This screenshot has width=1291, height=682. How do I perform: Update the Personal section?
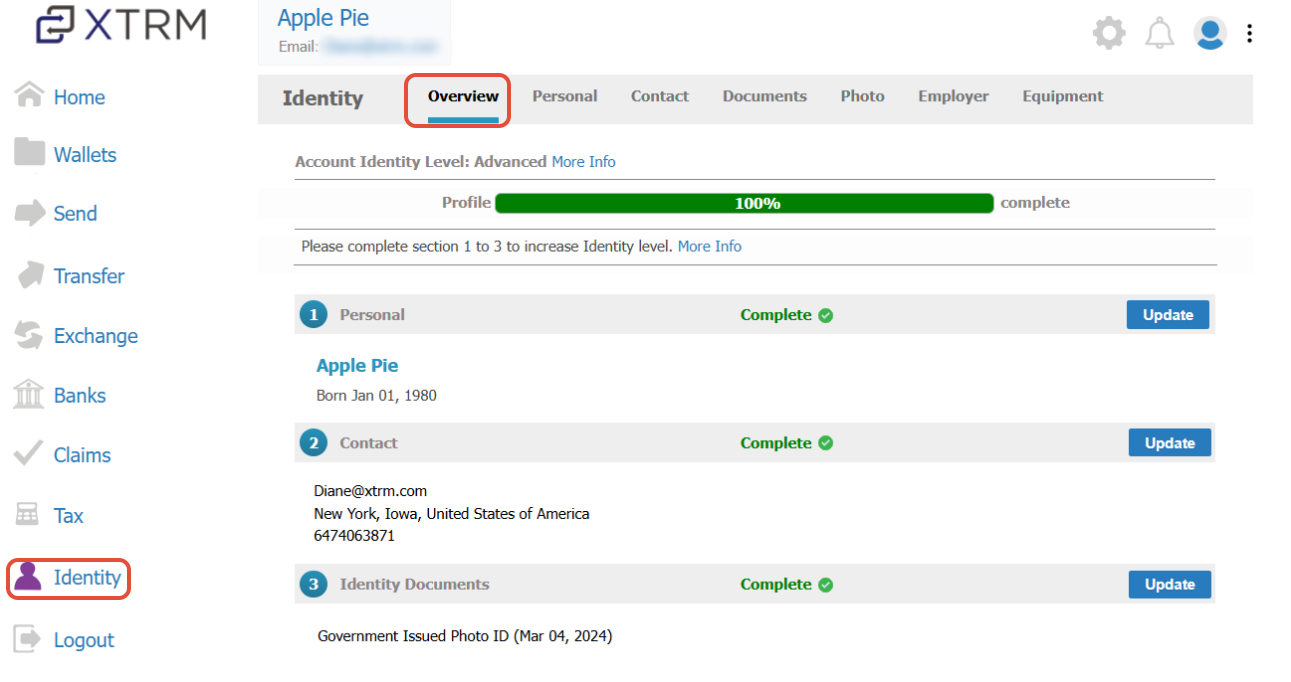click(x=1168, y=314)
